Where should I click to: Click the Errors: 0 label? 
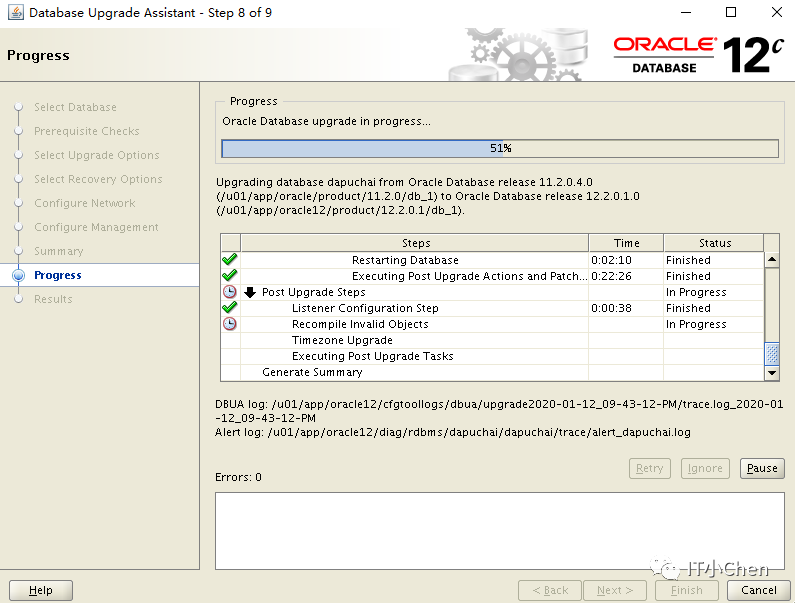click(238, 477)
